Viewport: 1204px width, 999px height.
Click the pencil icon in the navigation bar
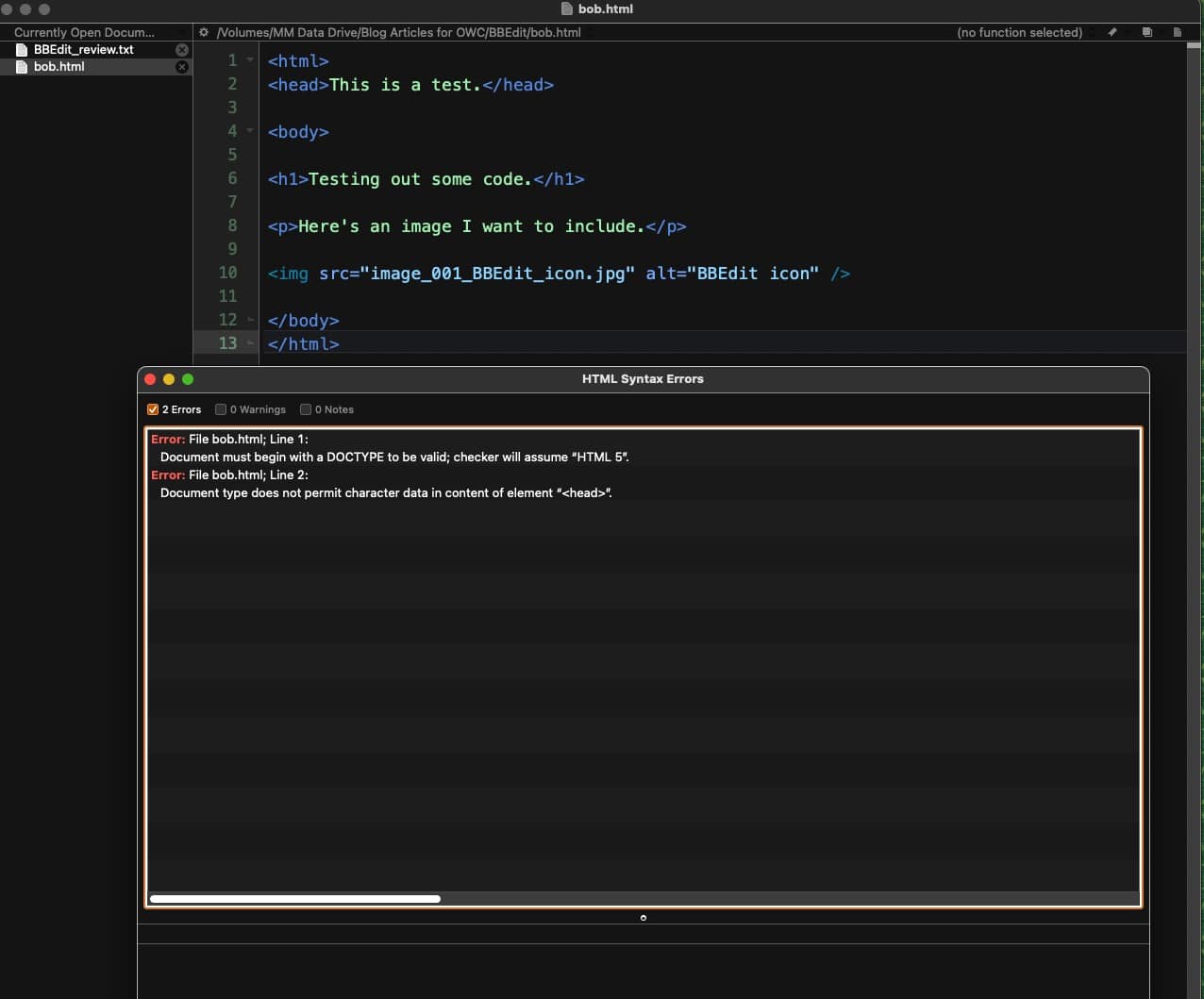tap(1112, 32)
